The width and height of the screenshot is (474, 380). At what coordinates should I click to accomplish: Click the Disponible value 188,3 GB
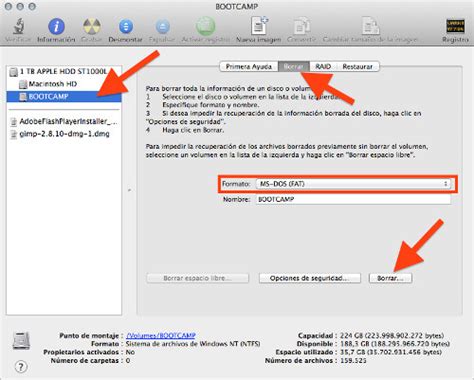[395, 344]
